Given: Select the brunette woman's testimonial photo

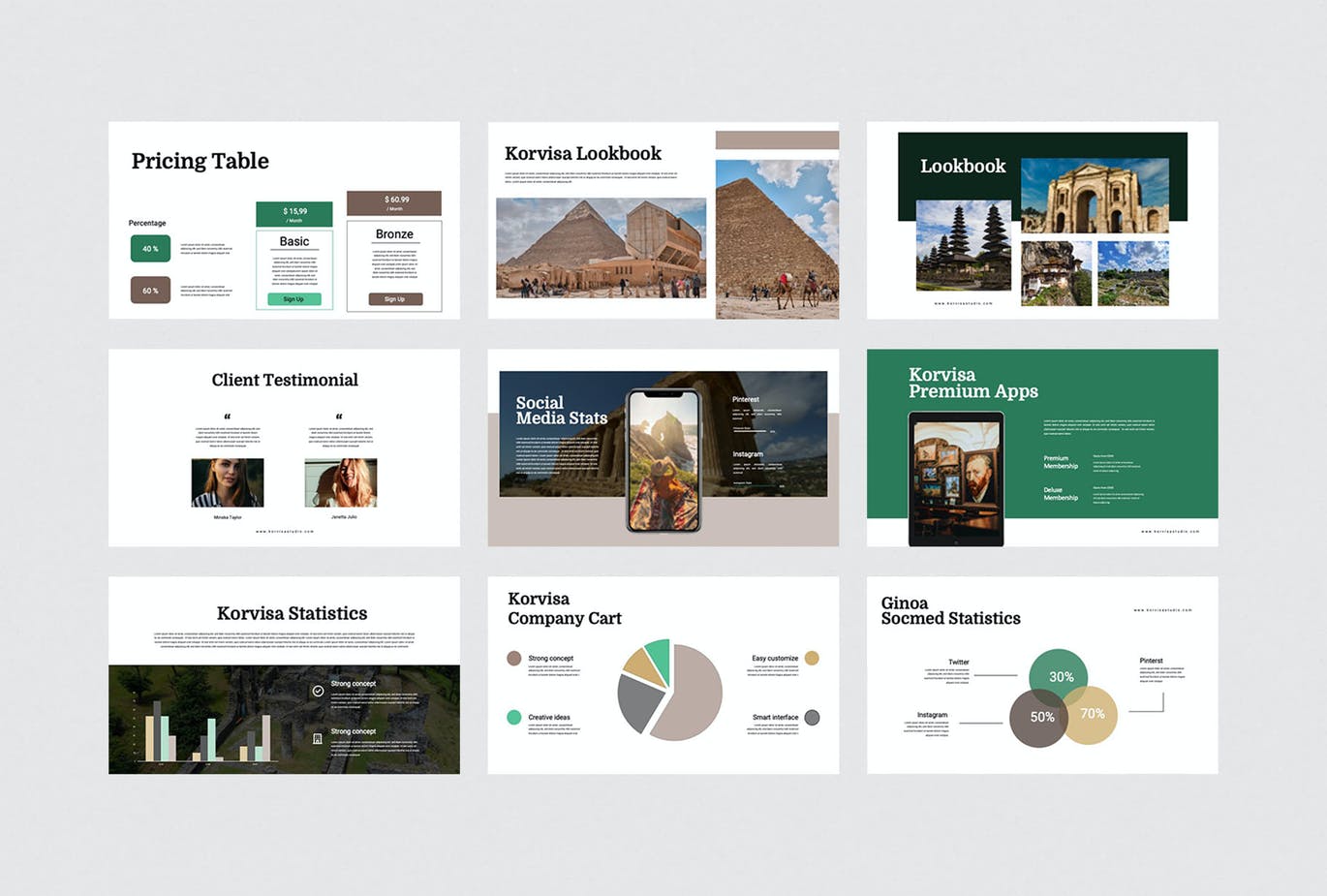Looking at the screenshot, I should point(228,482).
